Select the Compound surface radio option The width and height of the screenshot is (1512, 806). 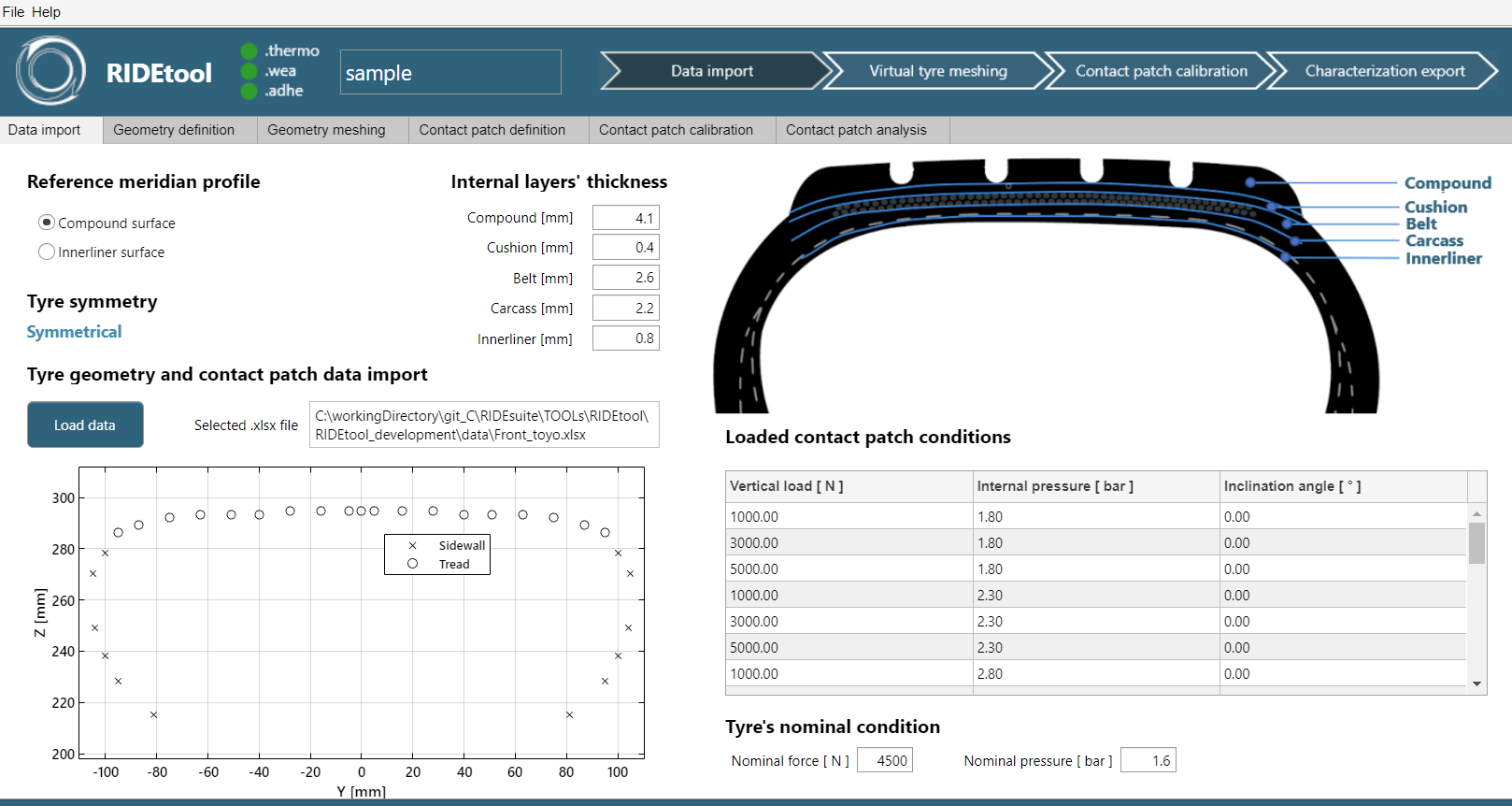pyautogui.click(x=47, y=223)
